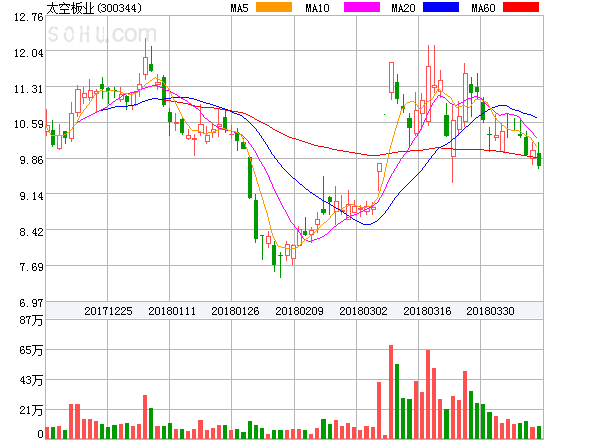Click the tallest red volume bar
This screenshot has height=440, width=600.
click(391, 392)
